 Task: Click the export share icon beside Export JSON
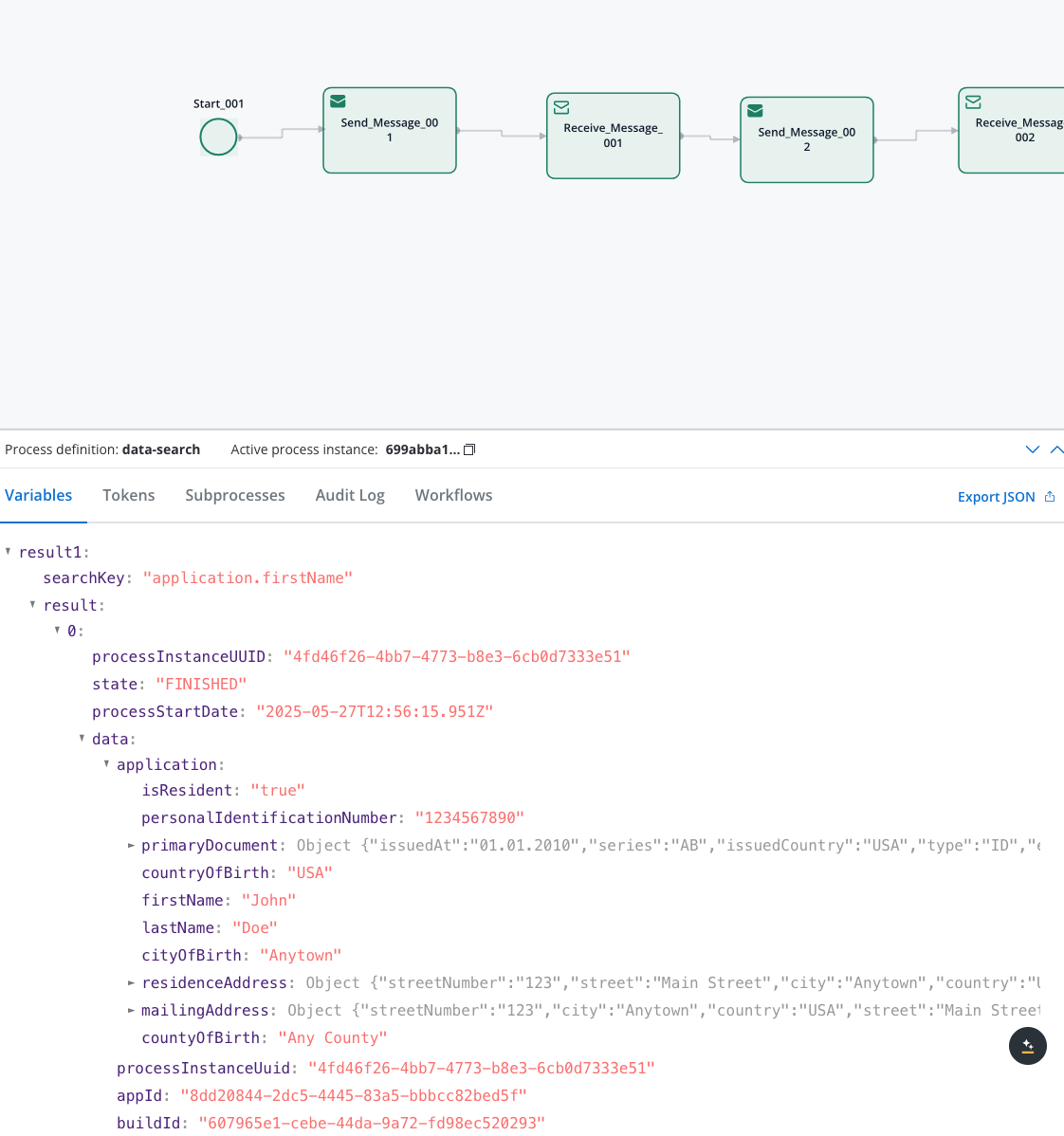coord(1050,496)
